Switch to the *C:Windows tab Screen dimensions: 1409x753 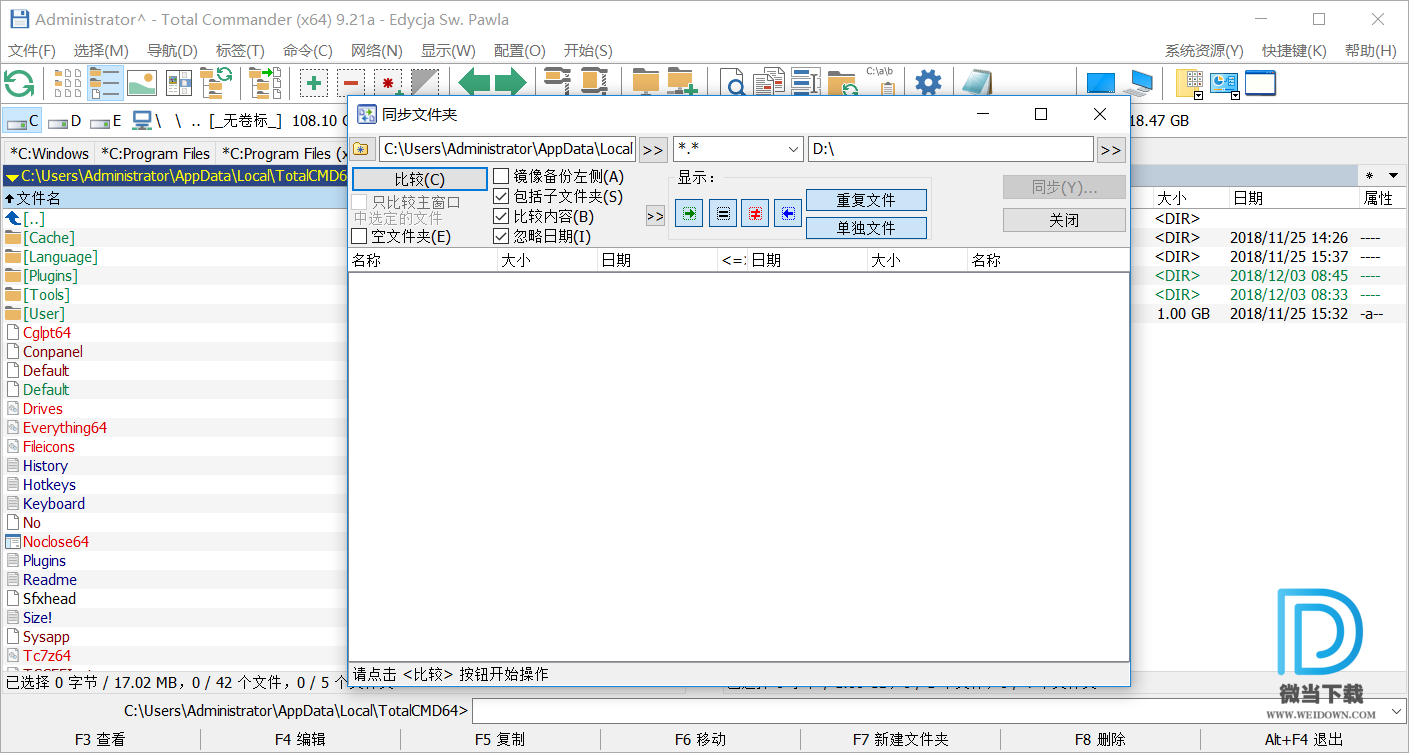click(x=49, y=153)
